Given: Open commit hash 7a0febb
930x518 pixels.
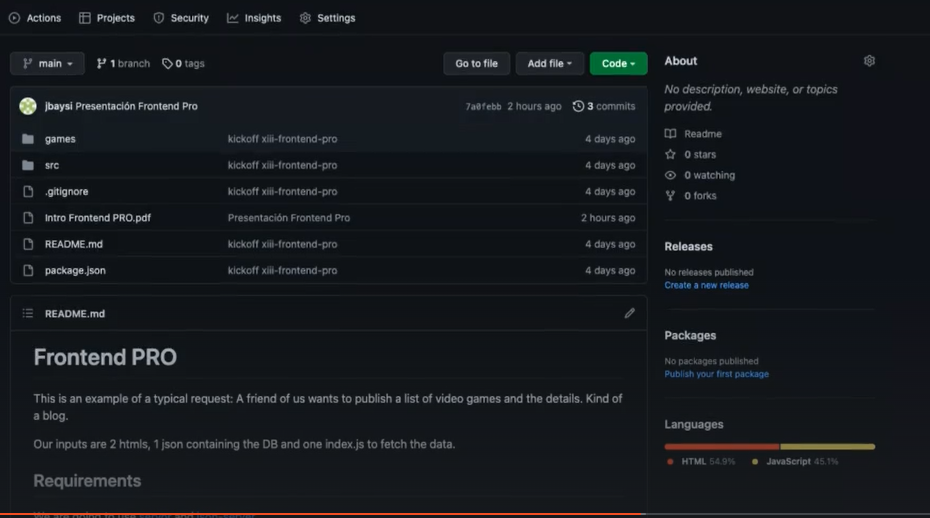Looking at the screenshot, I should click(483, 107).
